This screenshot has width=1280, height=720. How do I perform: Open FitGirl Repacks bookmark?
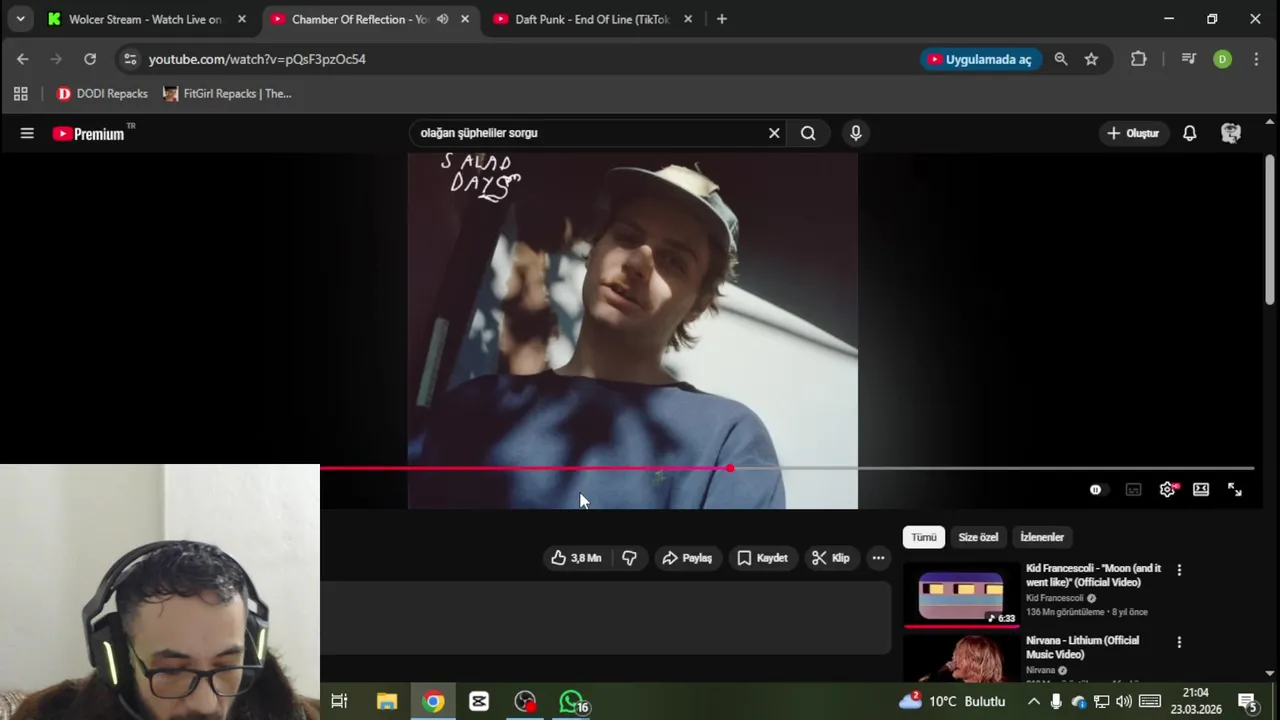227,93
